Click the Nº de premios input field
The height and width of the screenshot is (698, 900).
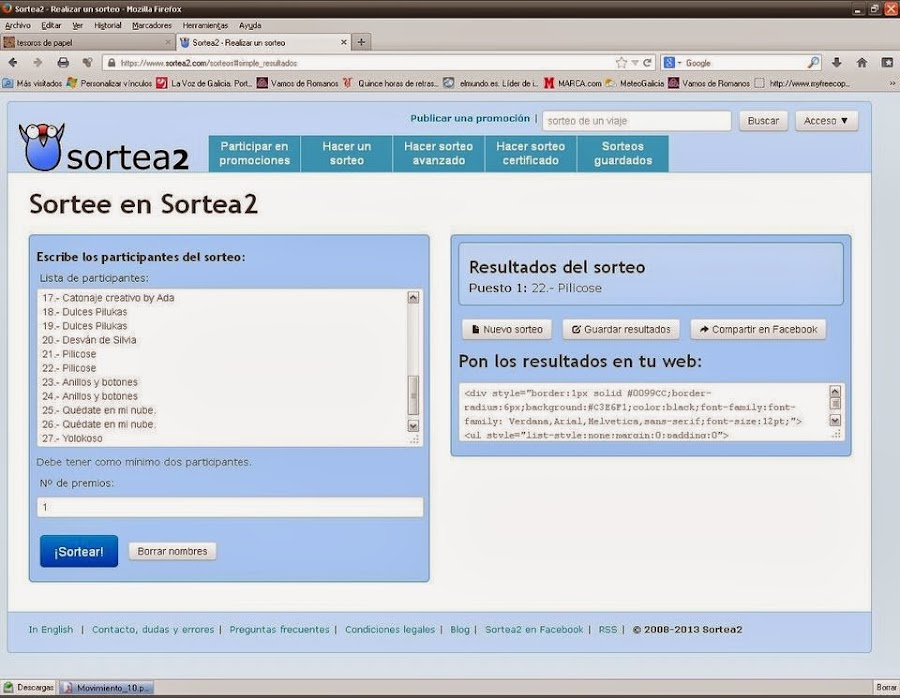230,507
